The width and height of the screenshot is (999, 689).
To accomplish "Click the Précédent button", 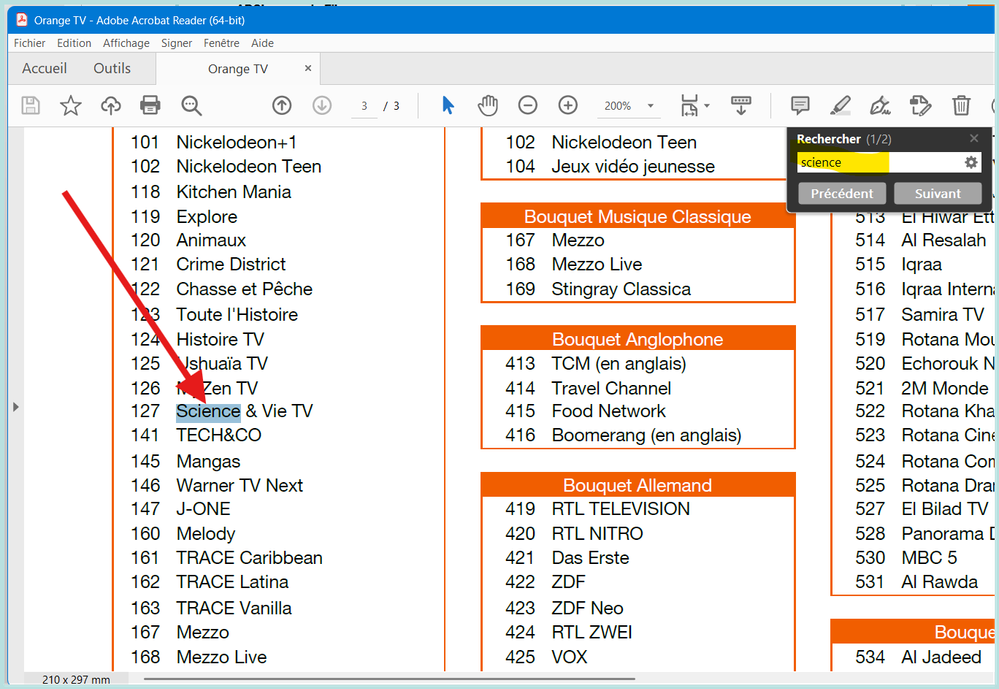I will (x=841, y=193).
